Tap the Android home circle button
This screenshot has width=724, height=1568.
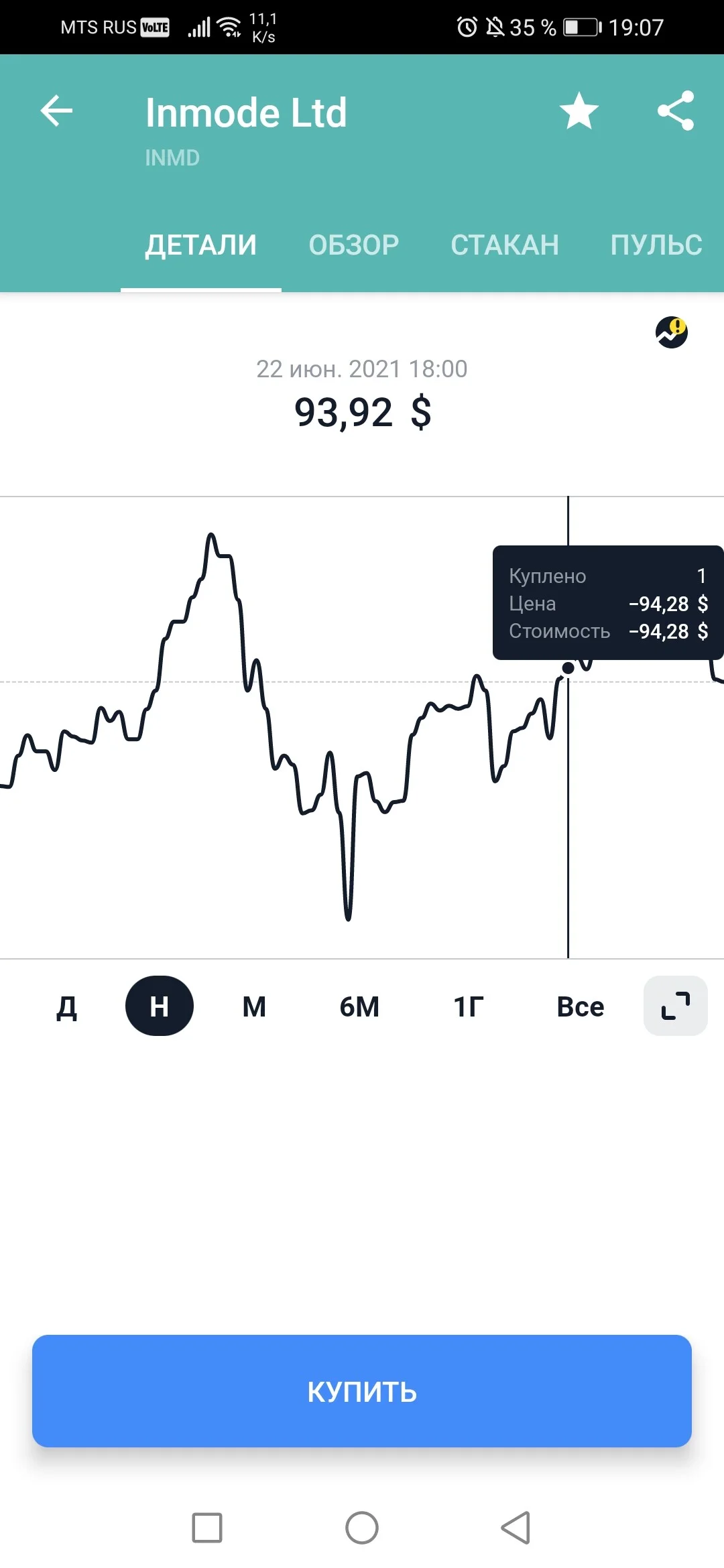click(362, 1528)
